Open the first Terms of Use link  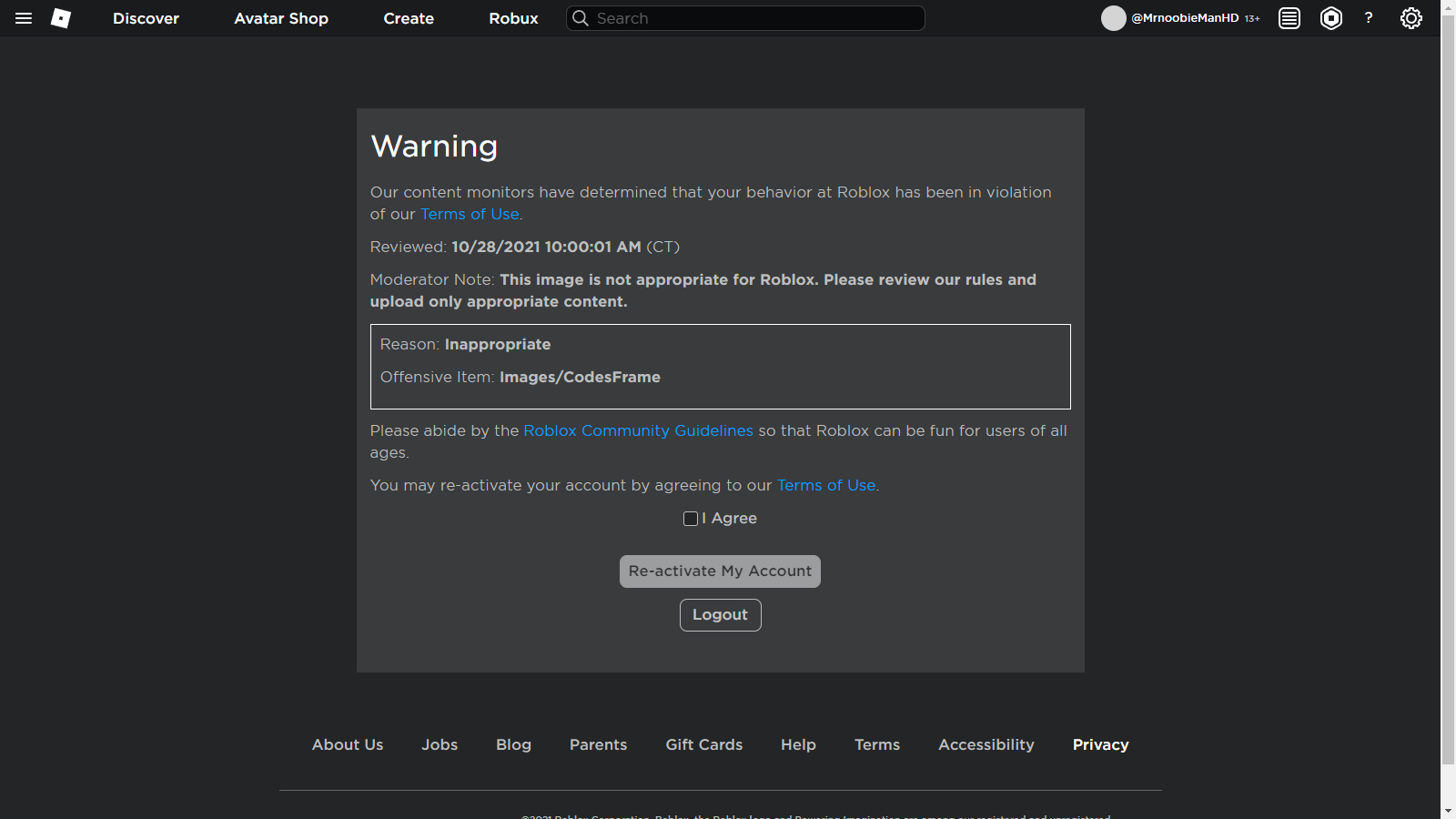click(470, 214)
